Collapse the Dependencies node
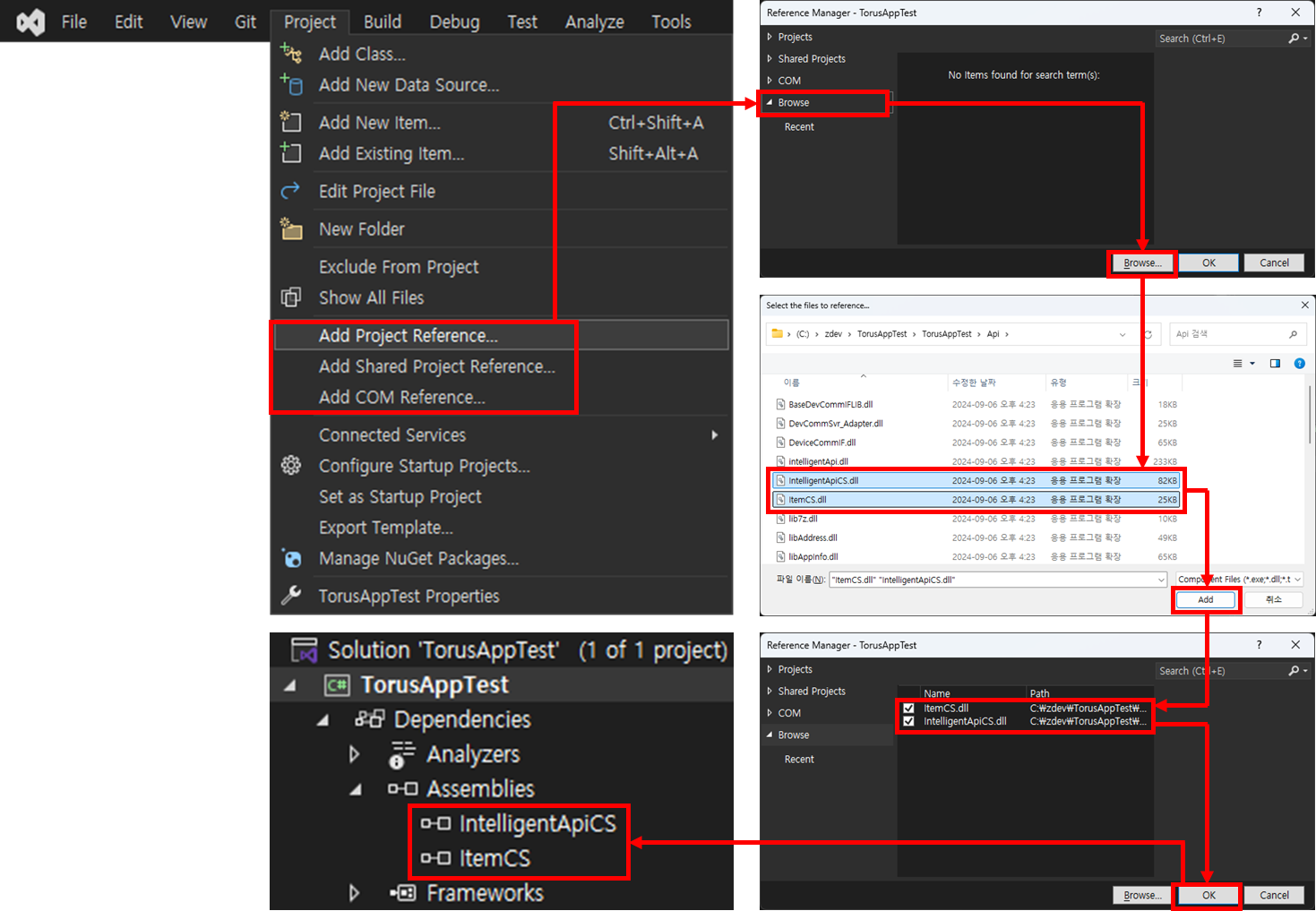The width and height of the screenshot is (1316, 911). [323, 720]
